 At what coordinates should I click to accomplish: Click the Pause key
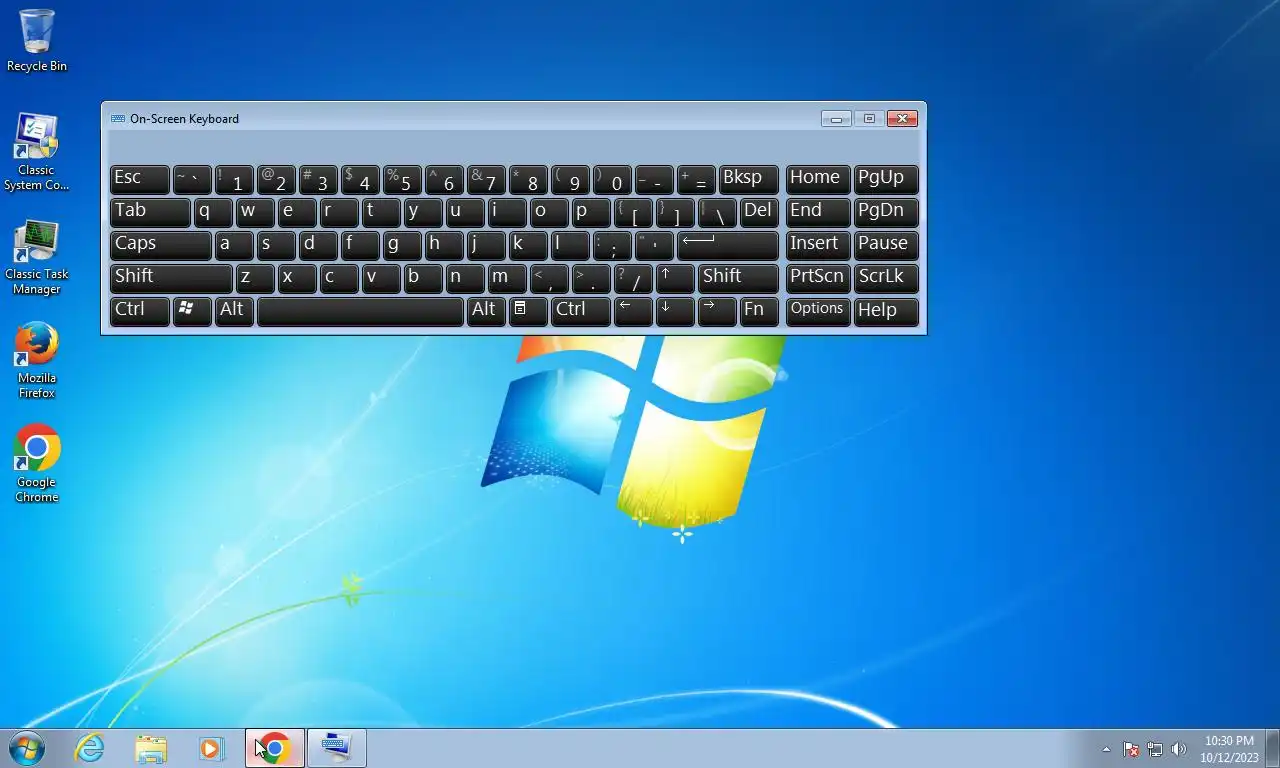pos(886,245)
